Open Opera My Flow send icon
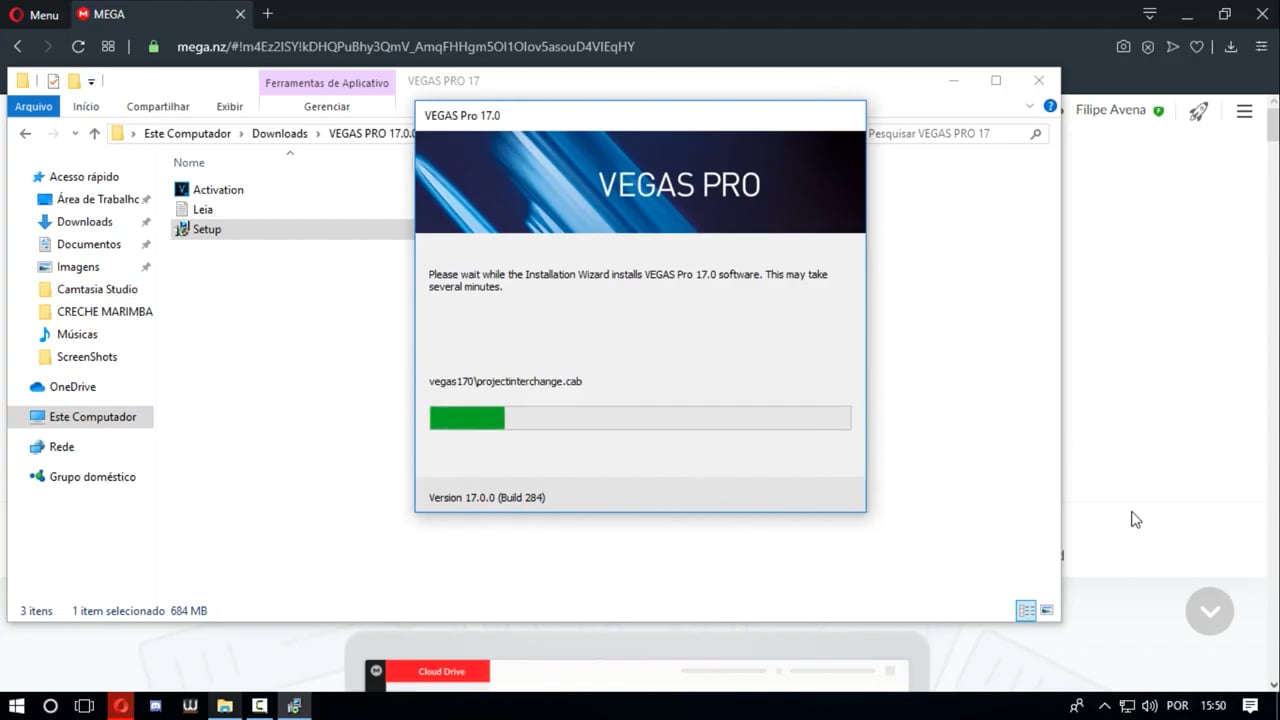Screen dimensions: 1280x720 pos(1172,46)
